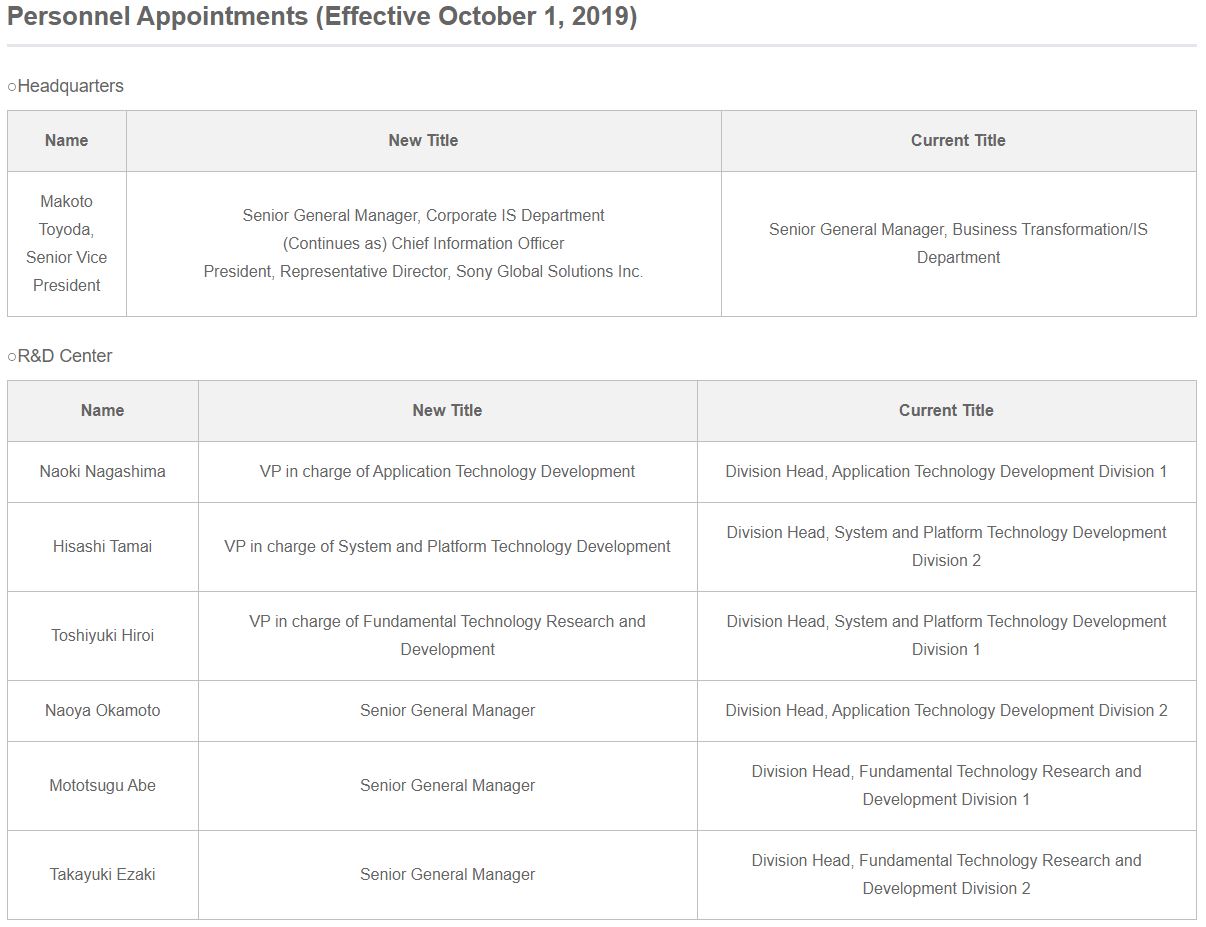Click Takayuki Ezaki's Senior General Manager title
The width and height of the screenshot is (1206, 927).
coord(447,874)
